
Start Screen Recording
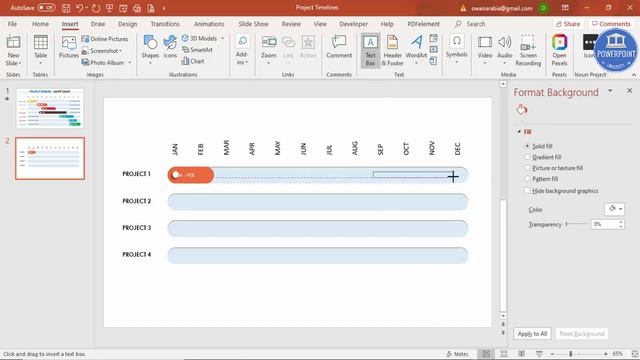[x=528, y=51]
